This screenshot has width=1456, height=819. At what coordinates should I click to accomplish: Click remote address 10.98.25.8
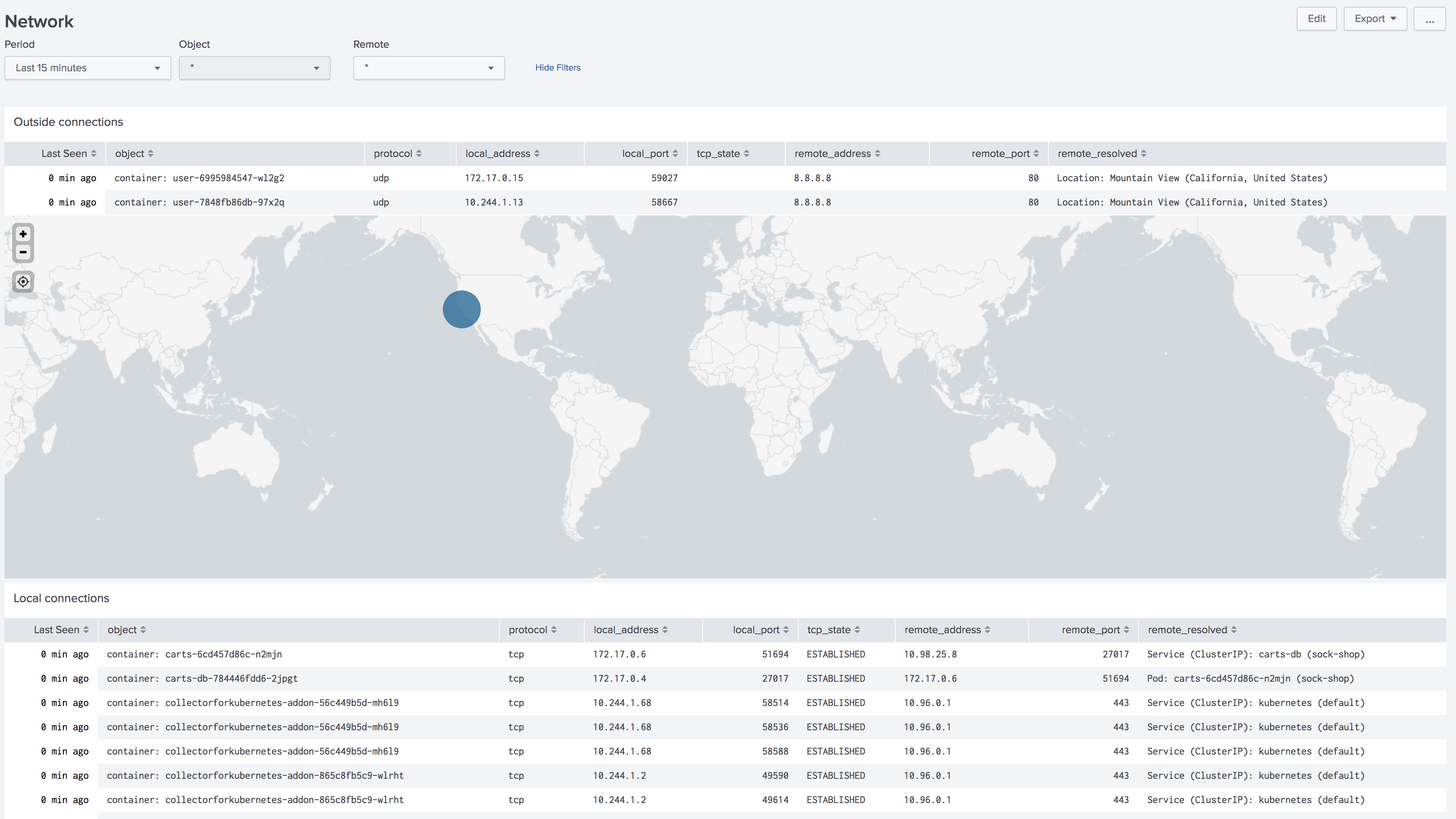point(930,654)
